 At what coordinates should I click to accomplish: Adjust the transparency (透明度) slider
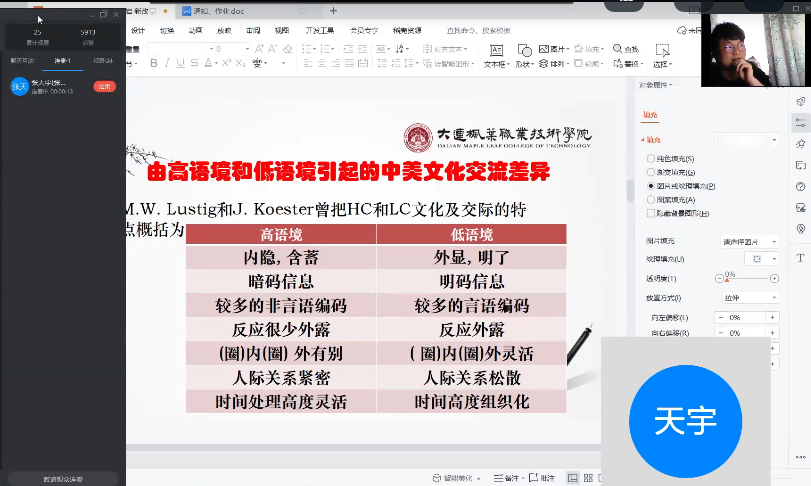pos(727,279)
